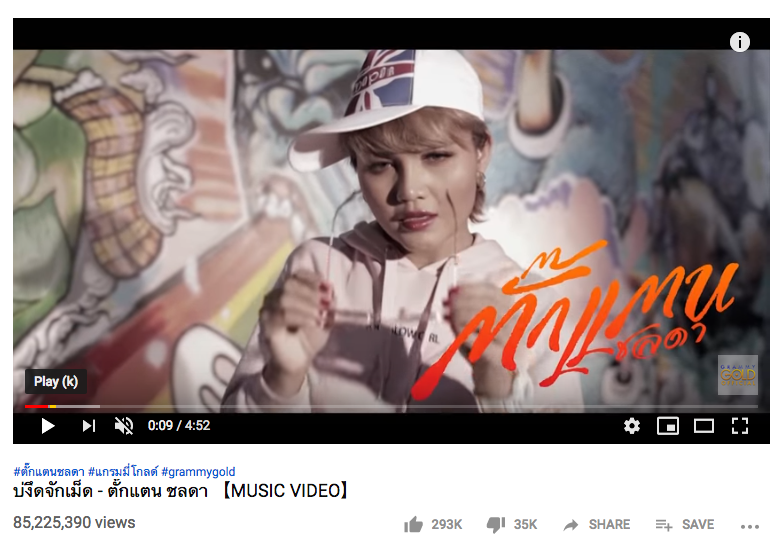
Task: Click the 293K like count
Action: point(447,525)
